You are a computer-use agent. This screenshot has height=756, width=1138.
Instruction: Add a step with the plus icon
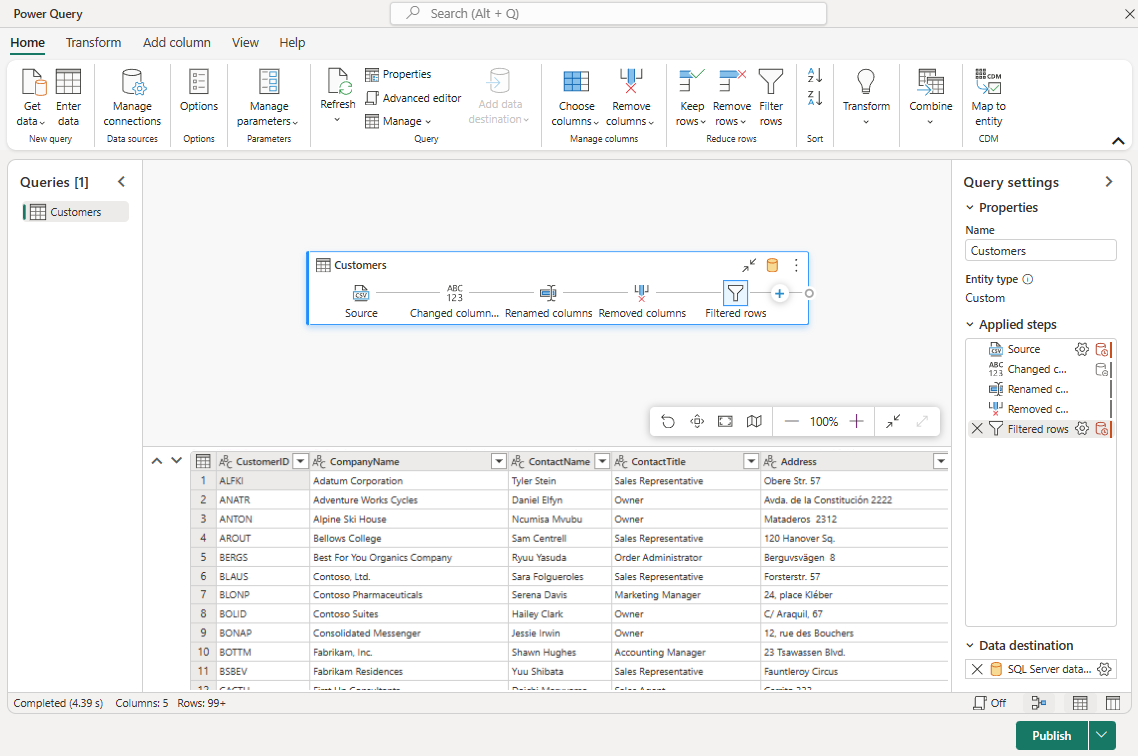[x=780, y=293]
